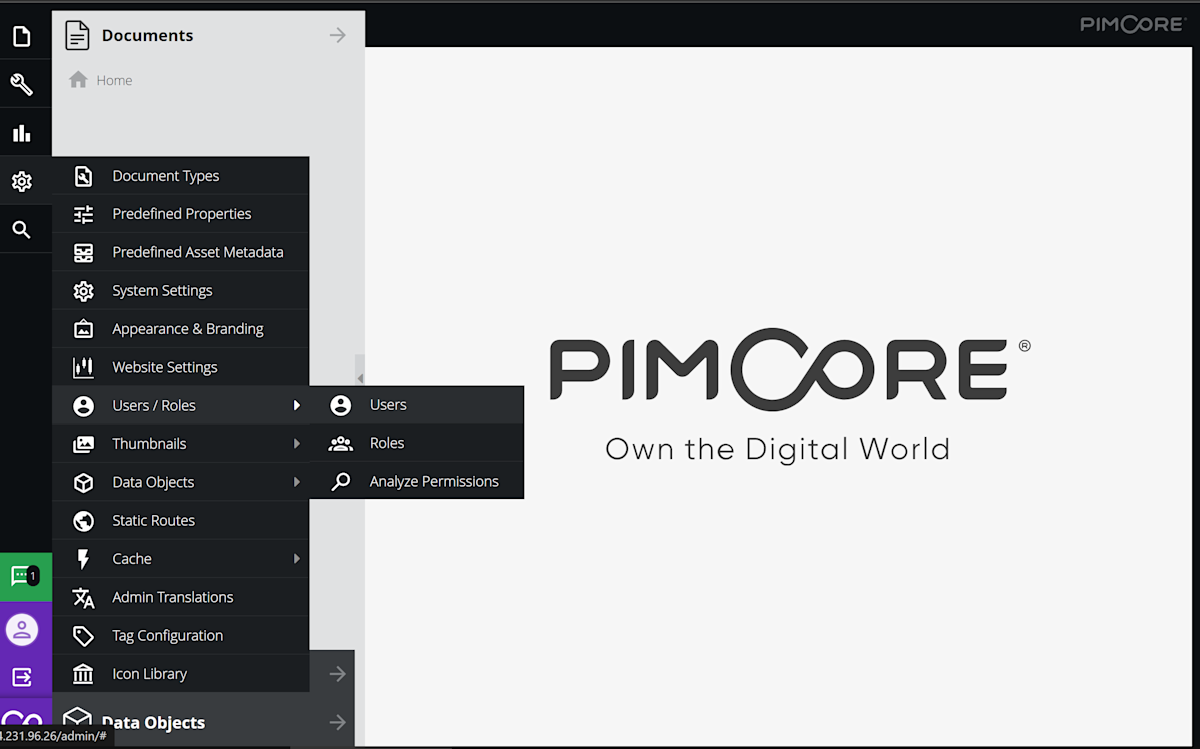Click the Predefined Asset Metadata icon
The height and width of the screenshot is (749, 1200).
click(x=84, y=252)
